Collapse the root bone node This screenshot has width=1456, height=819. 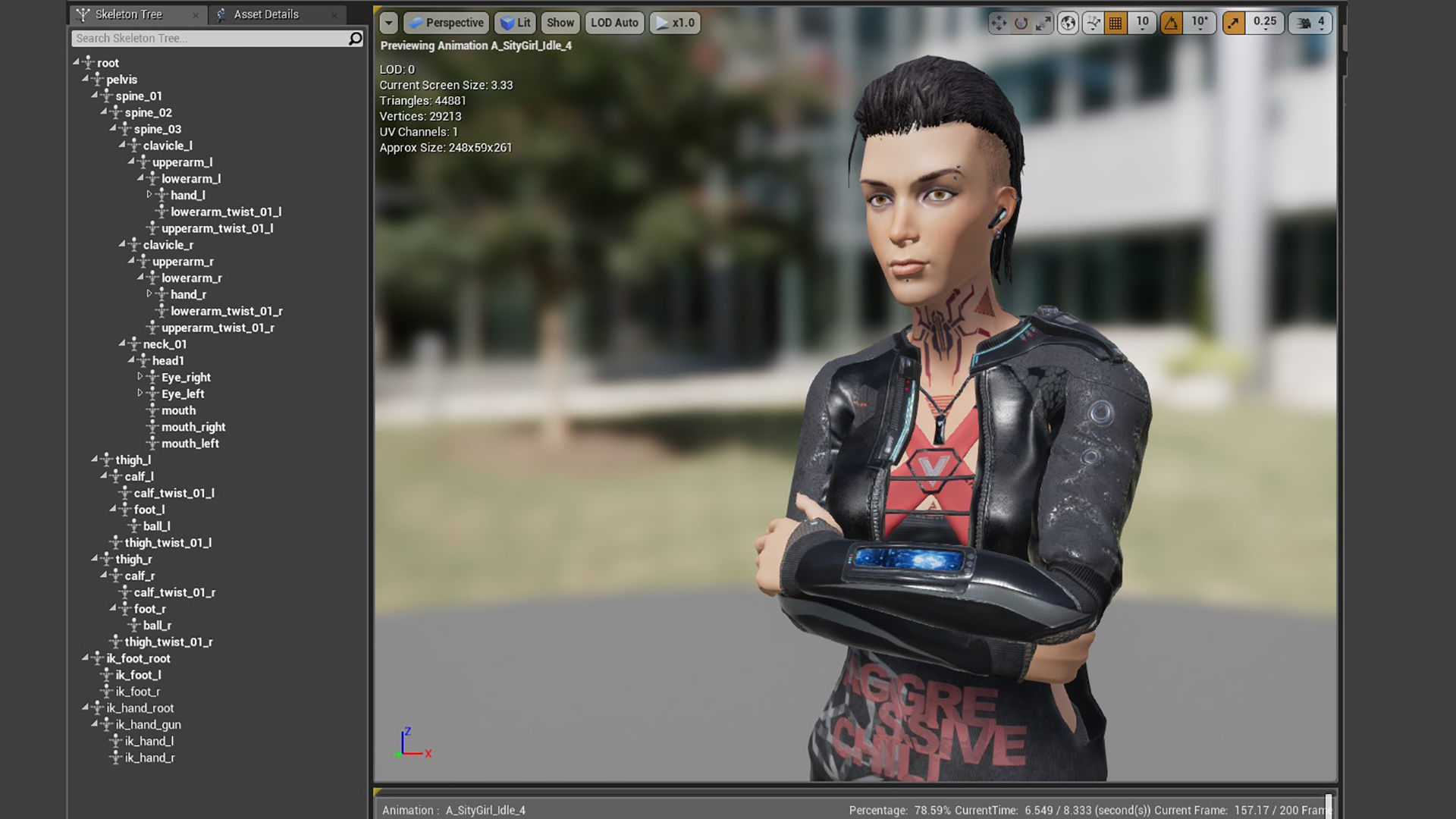[76, 61]
